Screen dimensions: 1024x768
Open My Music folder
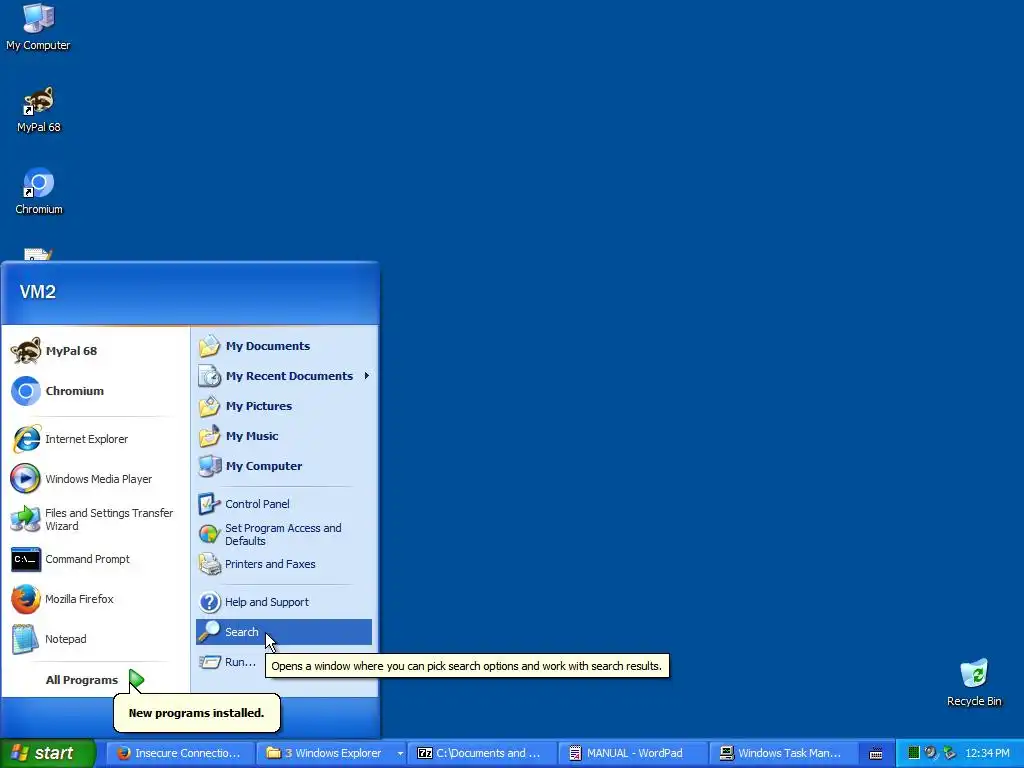pos(284,436)
